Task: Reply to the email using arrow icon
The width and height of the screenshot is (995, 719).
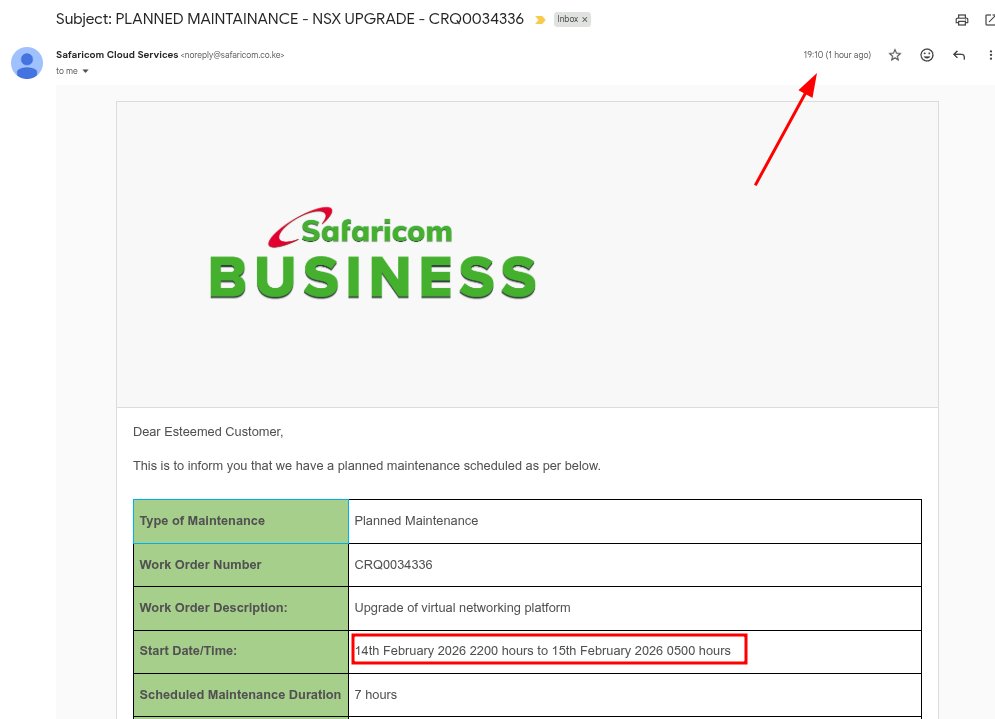Action: click(959, 55)
